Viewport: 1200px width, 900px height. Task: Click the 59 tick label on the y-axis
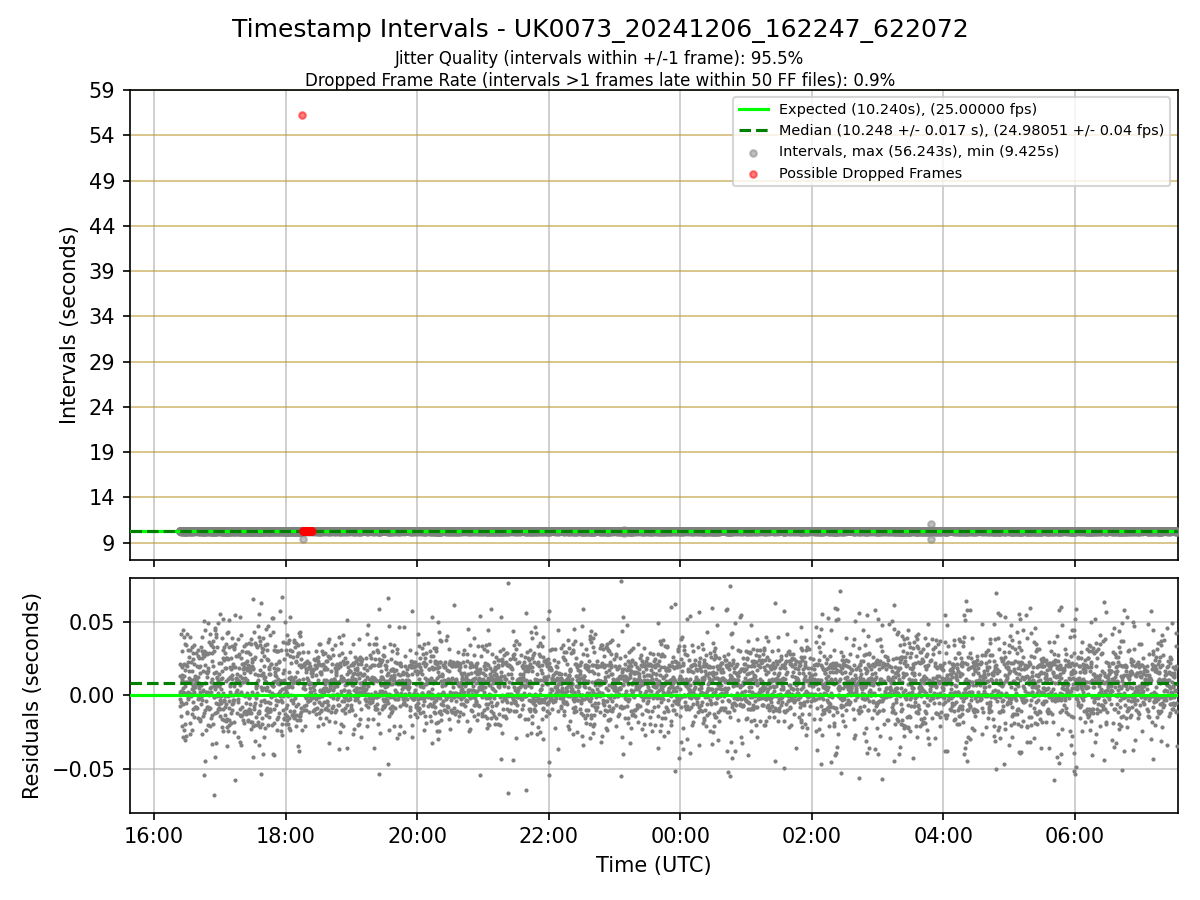pyautogui.click(x=104, y=91)
